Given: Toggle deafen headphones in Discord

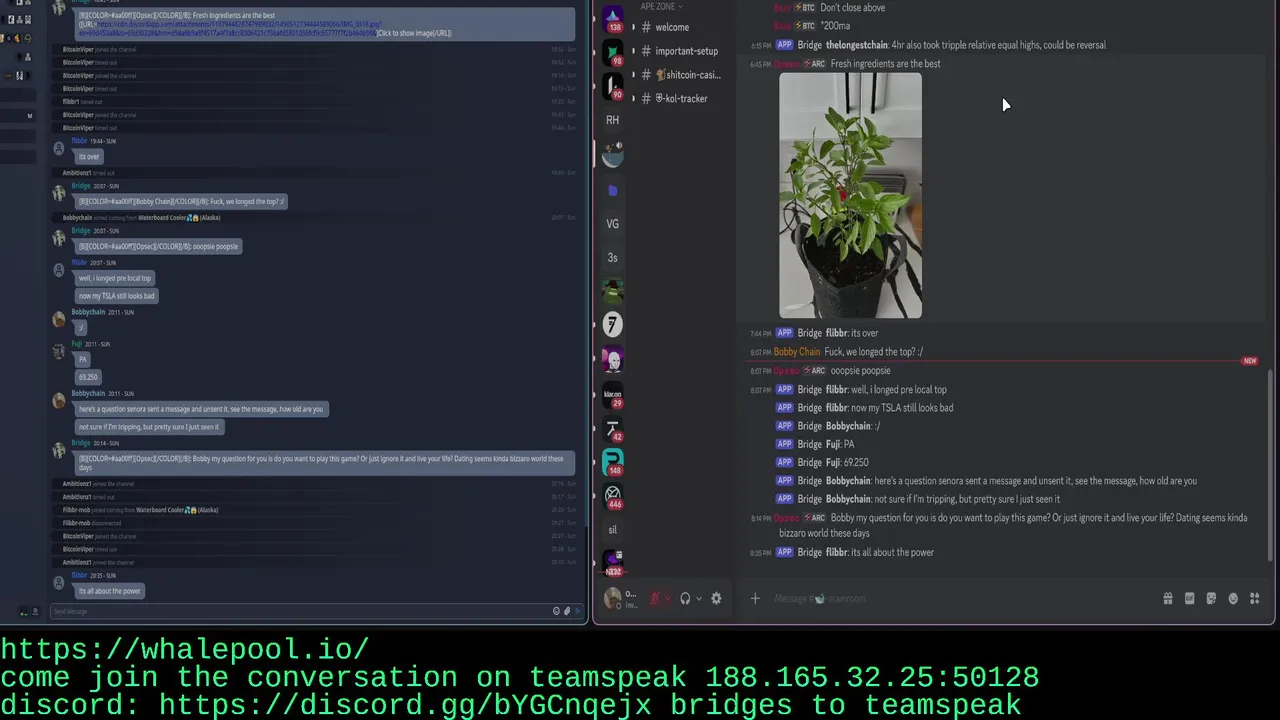Looking at the screenshot, I should point(685,598).
